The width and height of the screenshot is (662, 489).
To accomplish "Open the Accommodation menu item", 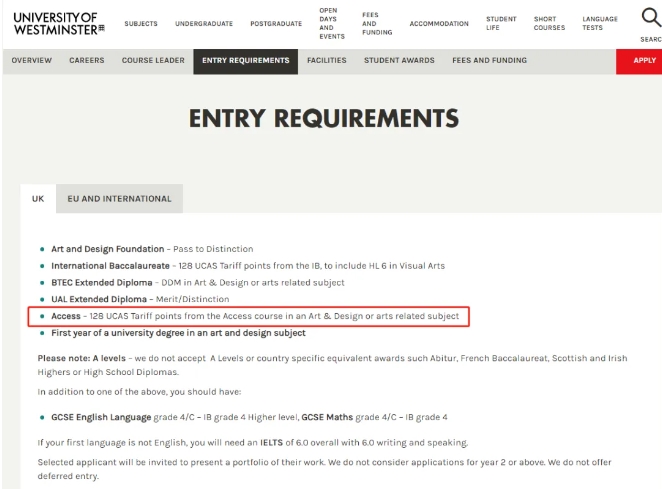I will [x=438, y=23].
